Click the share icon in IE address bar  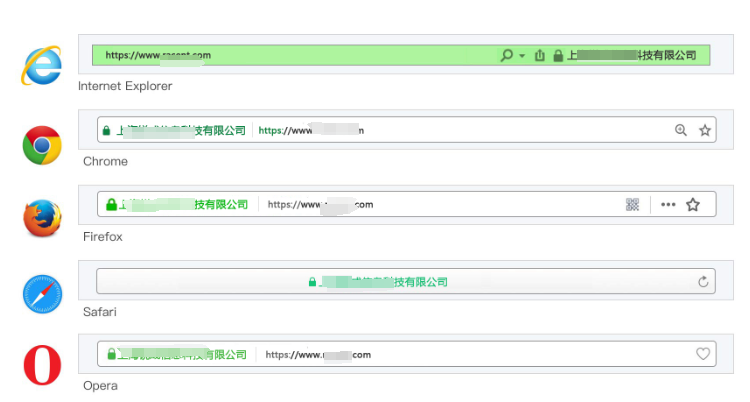pos(540,56)
